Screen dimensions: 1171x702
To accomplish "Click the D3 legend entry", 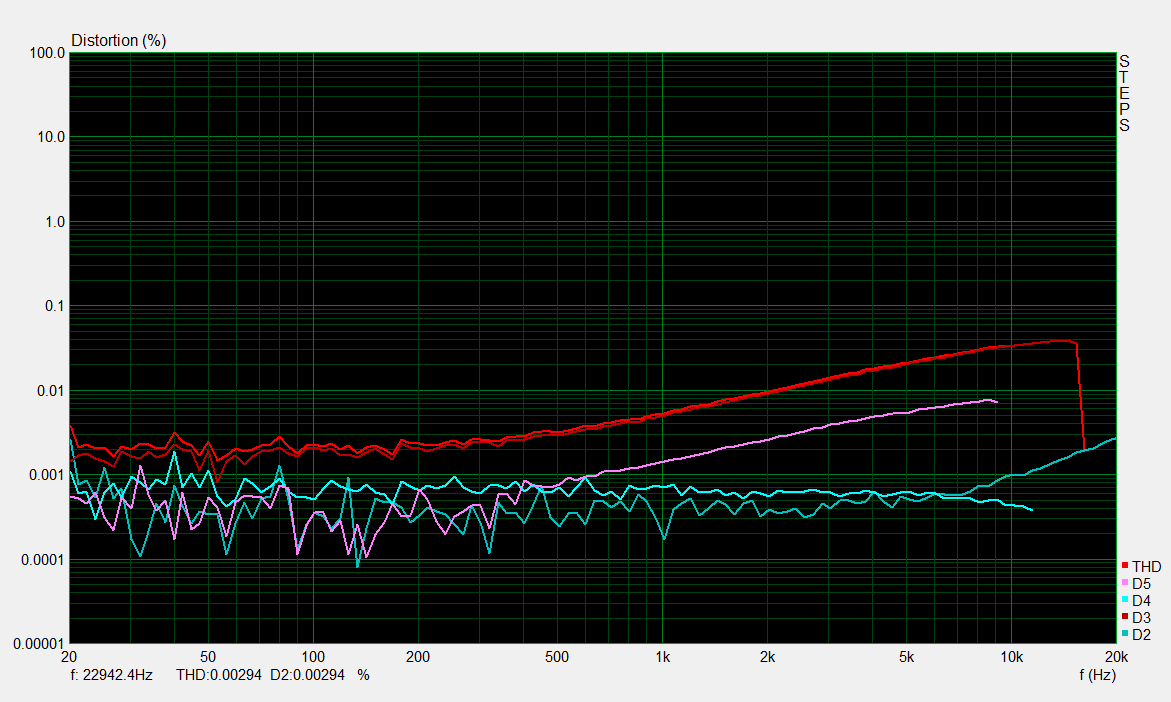I will coord(1136,618).
